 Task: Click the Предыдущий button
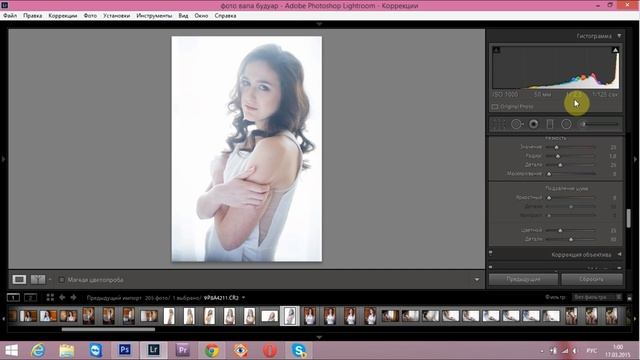pos(523,279)
